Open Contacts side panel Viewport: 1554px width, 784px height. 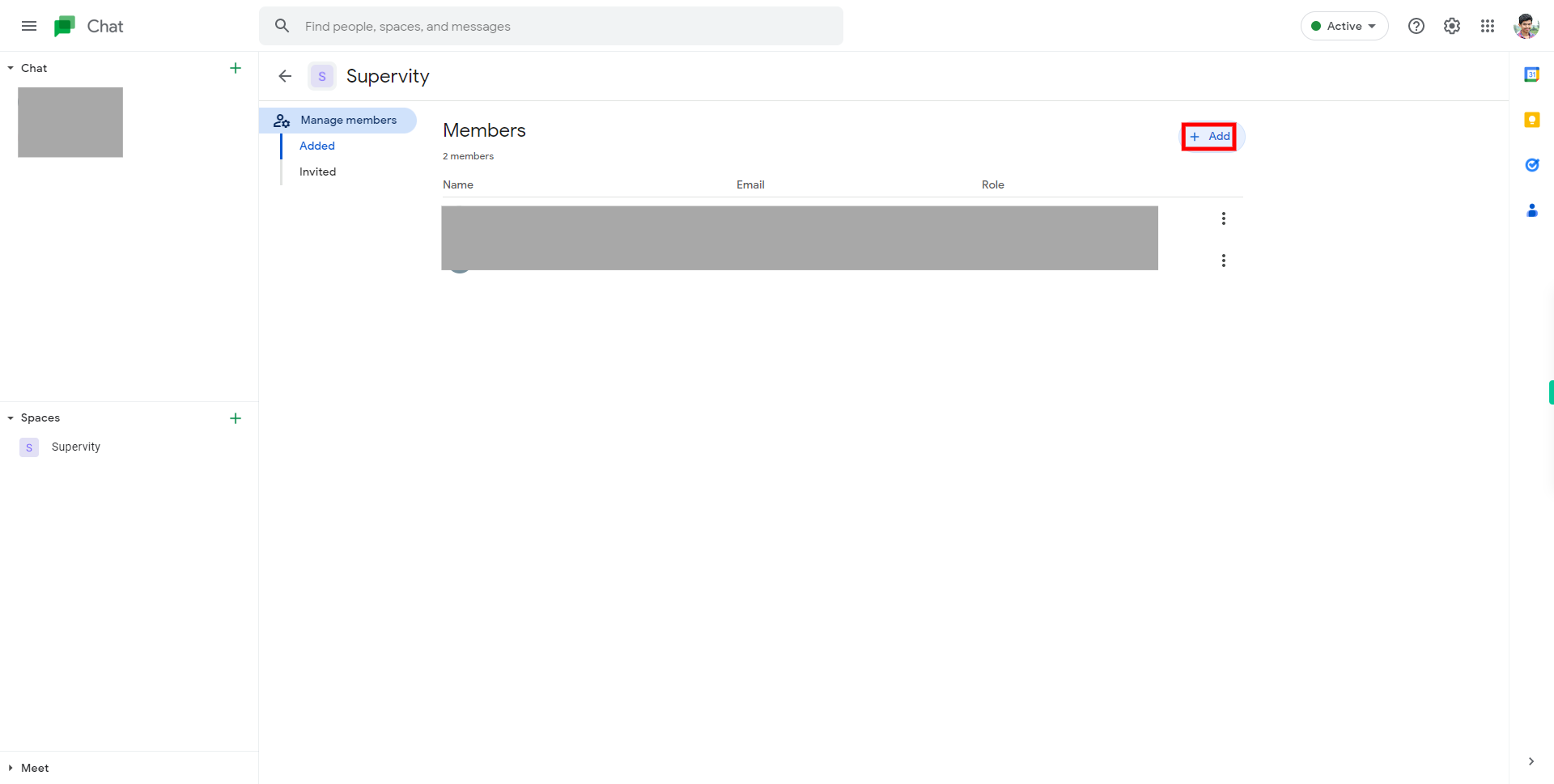(1532, 210)
